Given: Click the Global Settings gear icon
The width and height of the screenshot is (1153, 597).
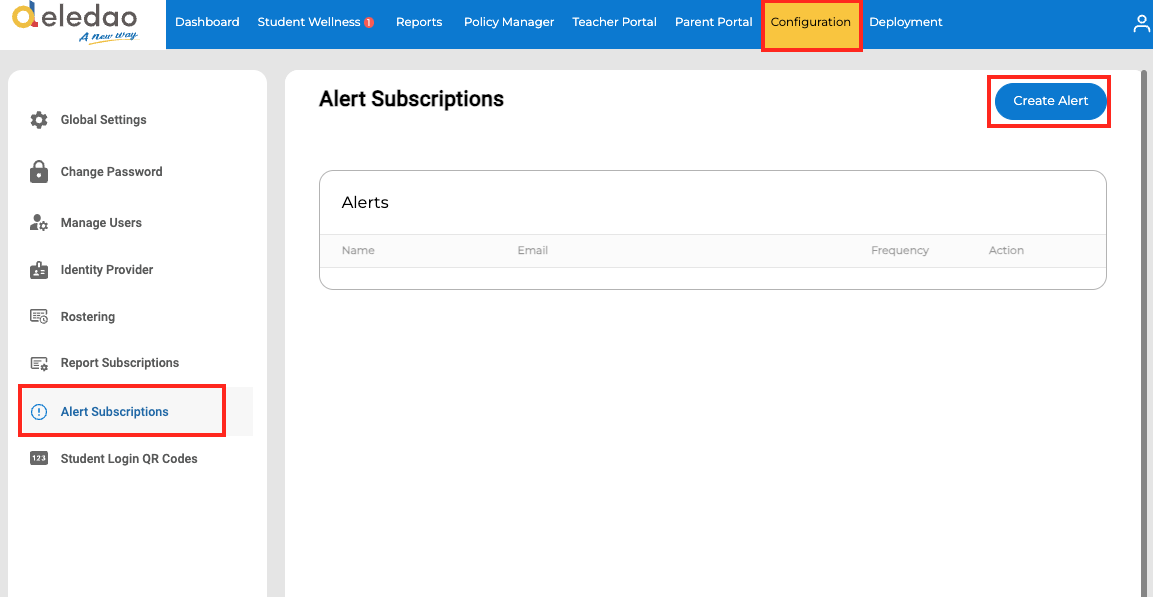Looking at the screenshot, I should click(39, 120).
